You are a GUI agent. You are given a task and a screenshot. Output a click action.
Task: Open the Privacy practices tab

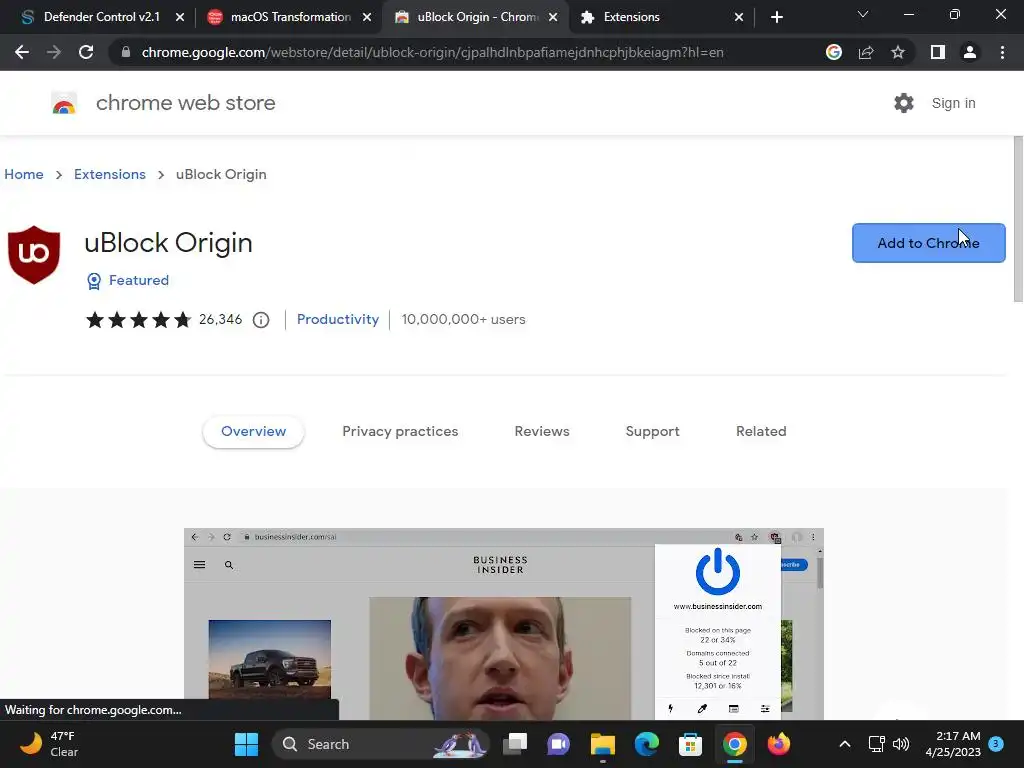(x=400, y=432)
